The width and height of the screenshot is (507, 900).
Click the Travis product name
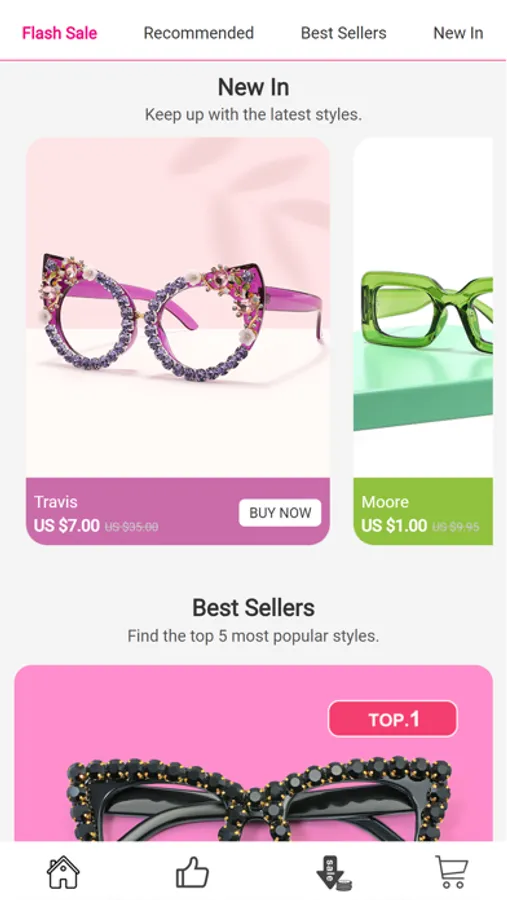click(x=56, y=502)
